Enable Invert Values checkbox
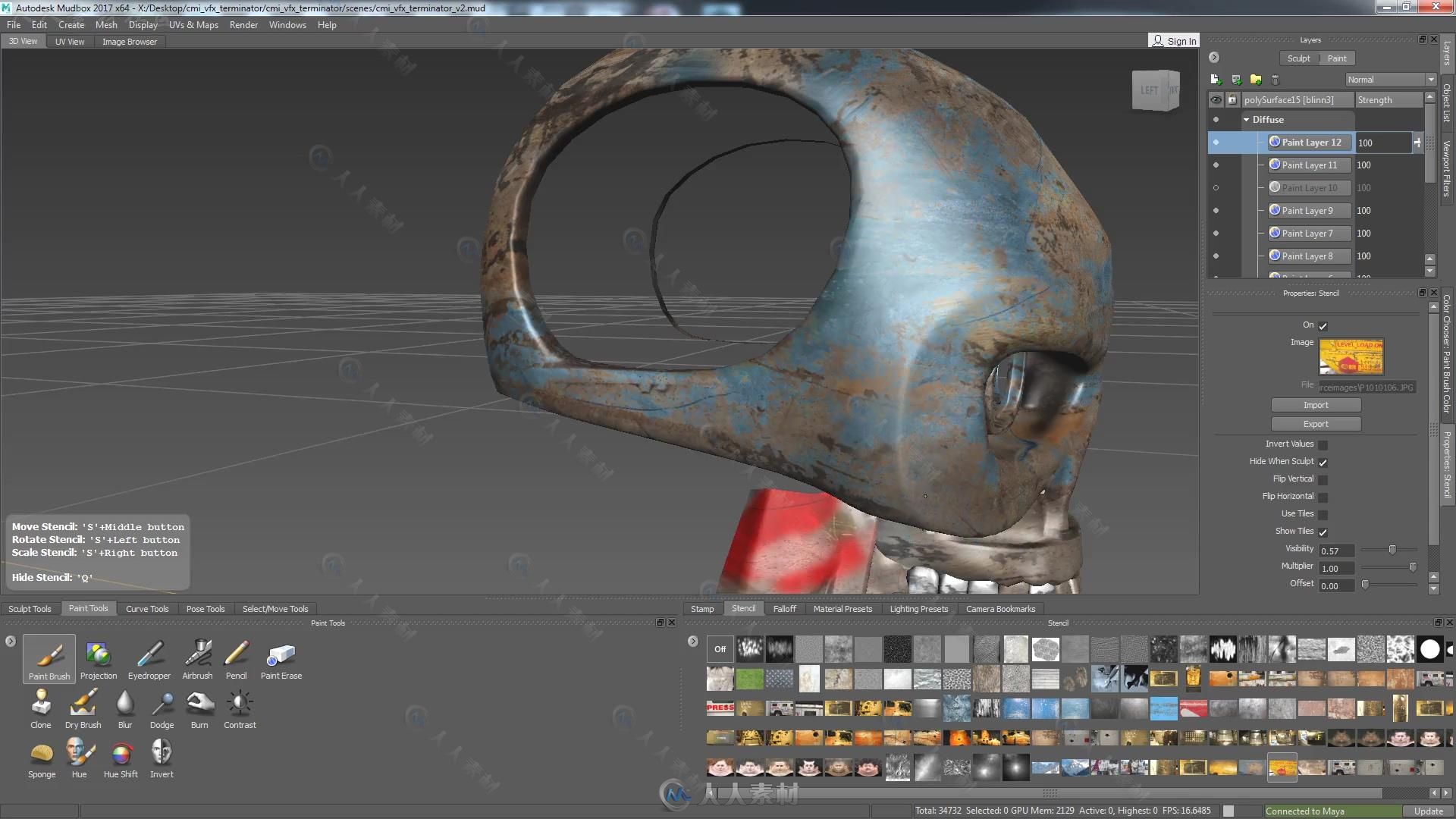Image resolution: width=1456 pixels, height=819 pixels. pos(1323,445)
